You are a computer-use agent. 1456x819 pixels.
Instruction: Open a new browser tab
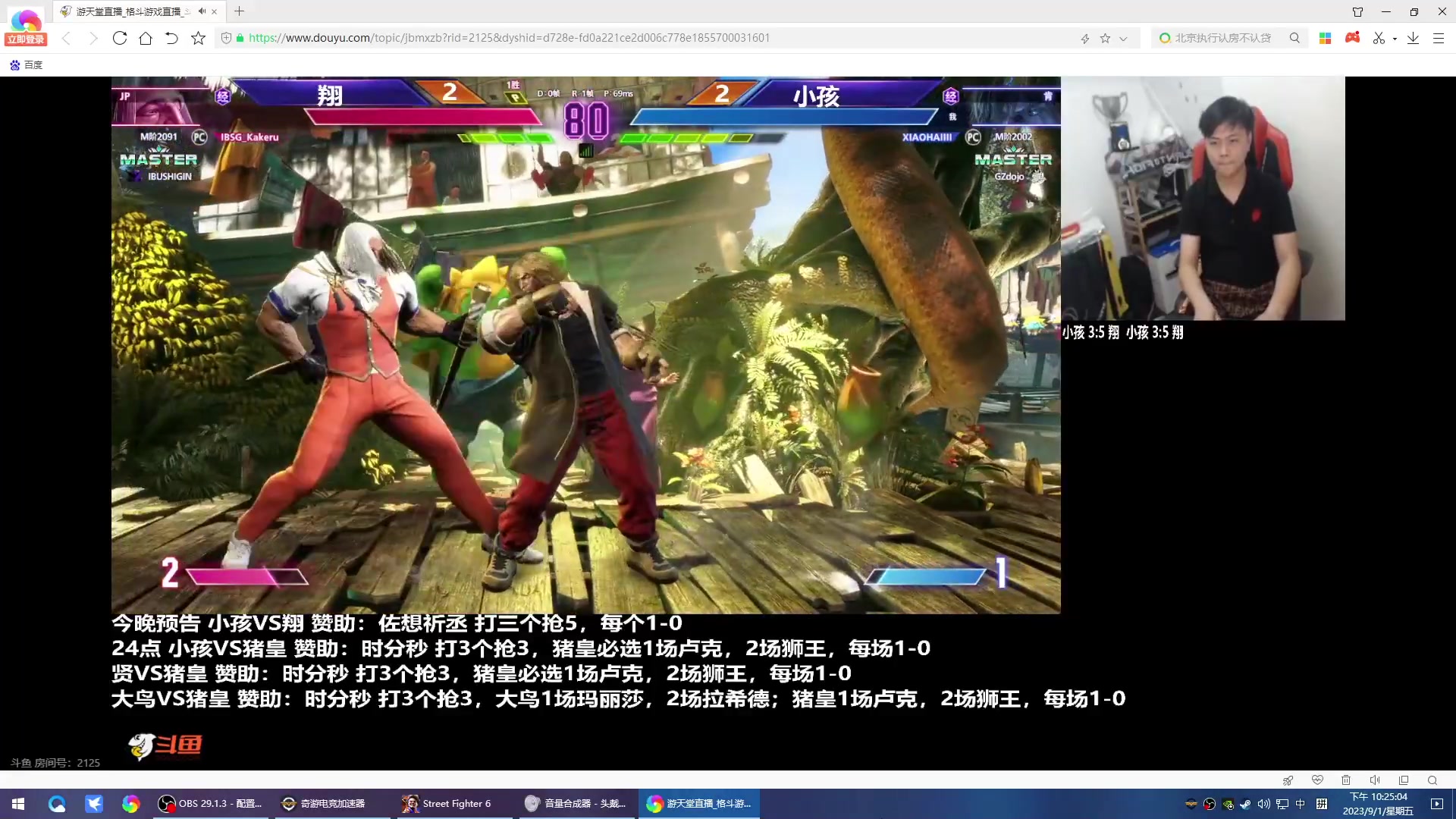pyautogui.click(x=240, y=11)
